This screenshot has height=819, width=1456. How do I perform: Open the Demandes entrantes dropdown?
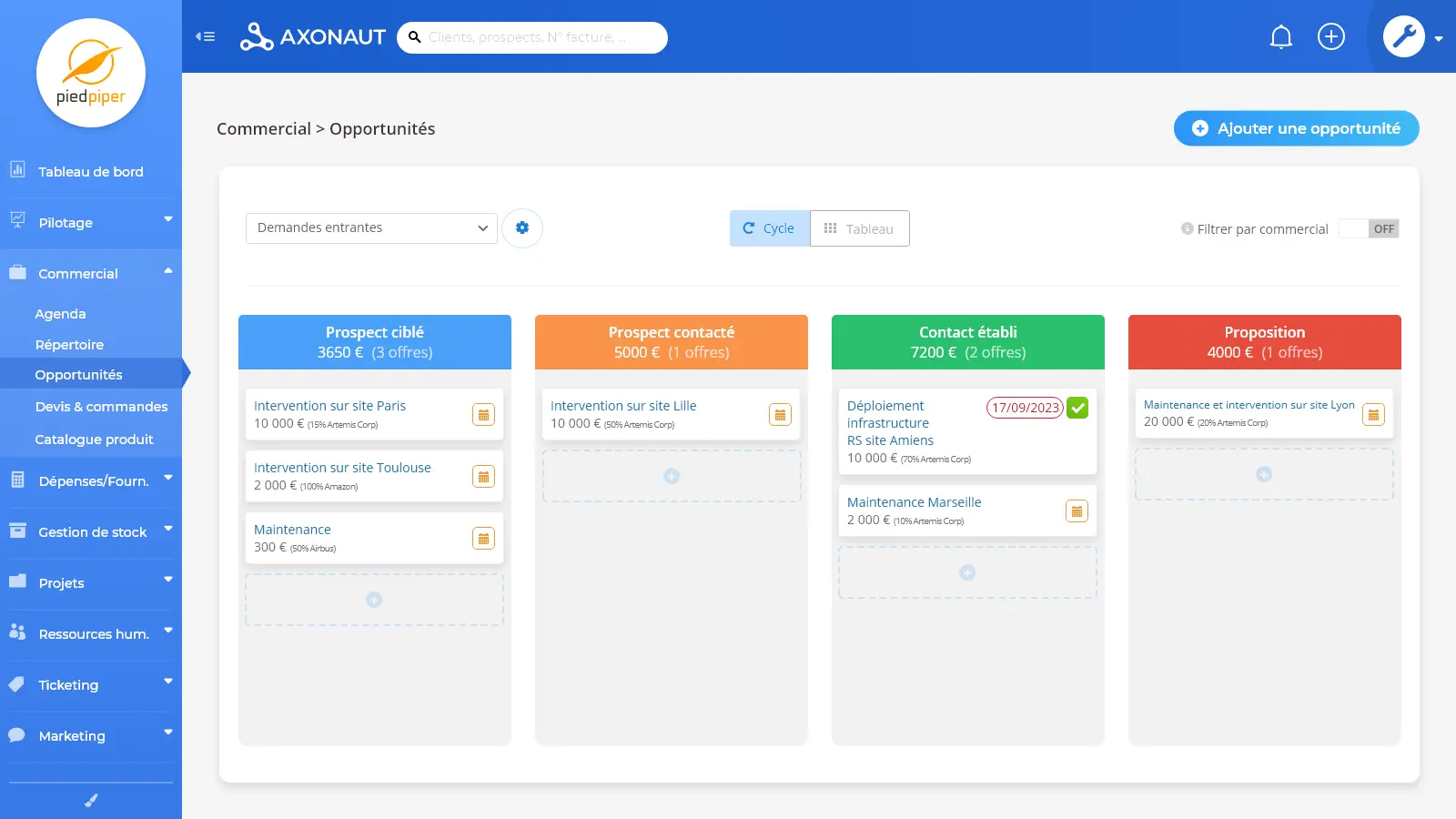pos(371,227)
